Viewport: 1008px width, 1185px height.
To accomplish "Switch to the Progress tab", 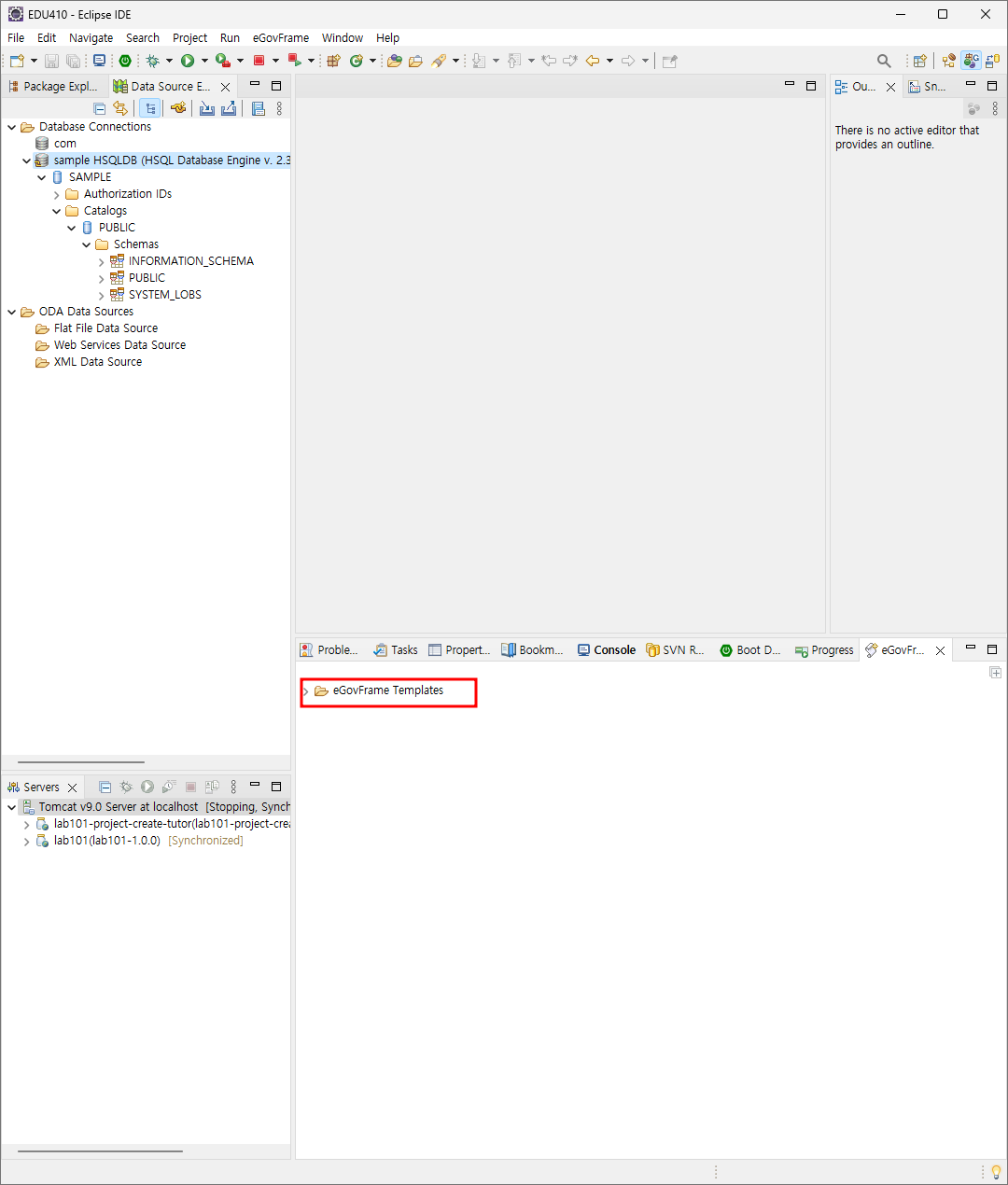I will coord(824,650).
